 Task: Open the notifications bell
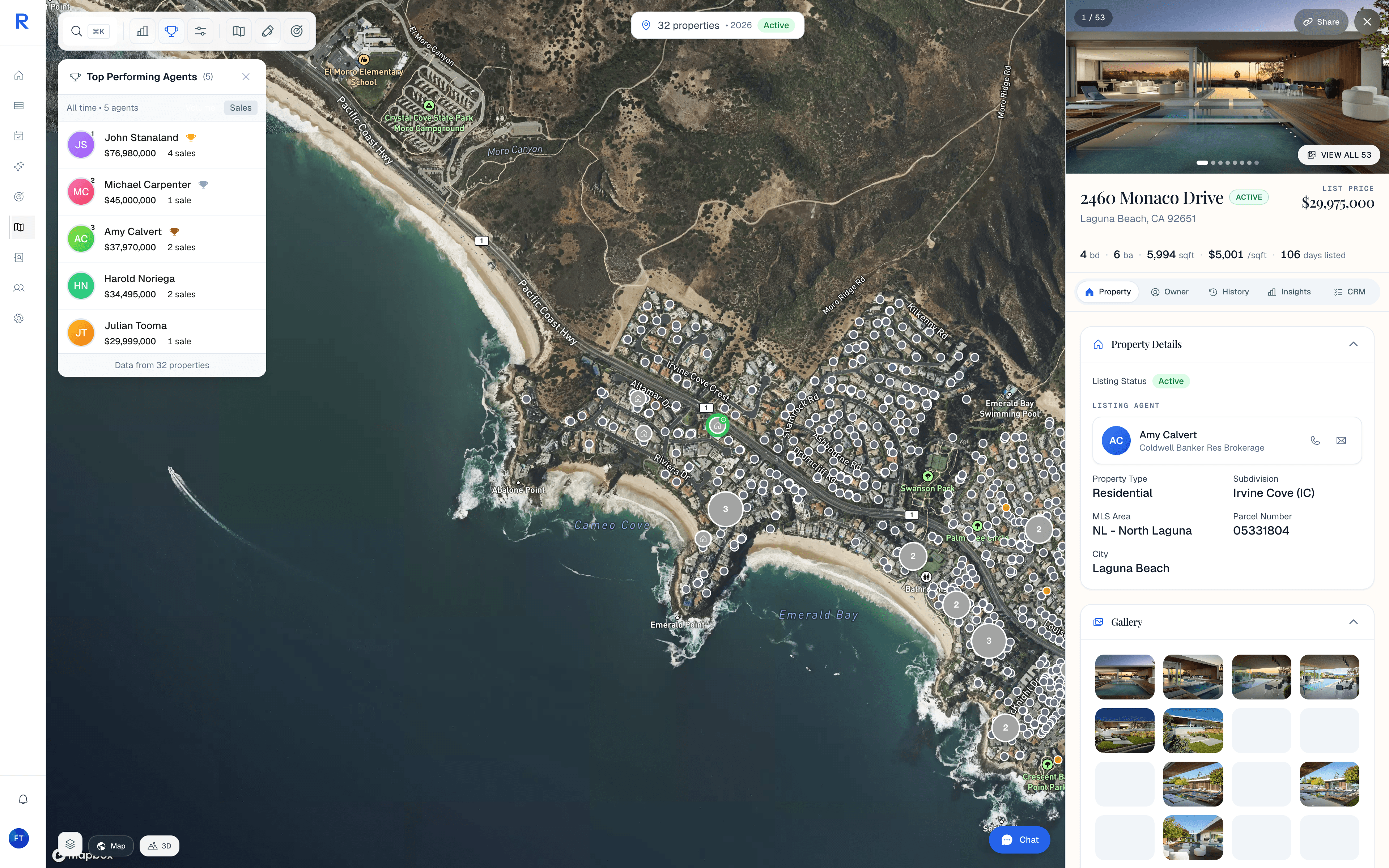click(x=23, y=799)
